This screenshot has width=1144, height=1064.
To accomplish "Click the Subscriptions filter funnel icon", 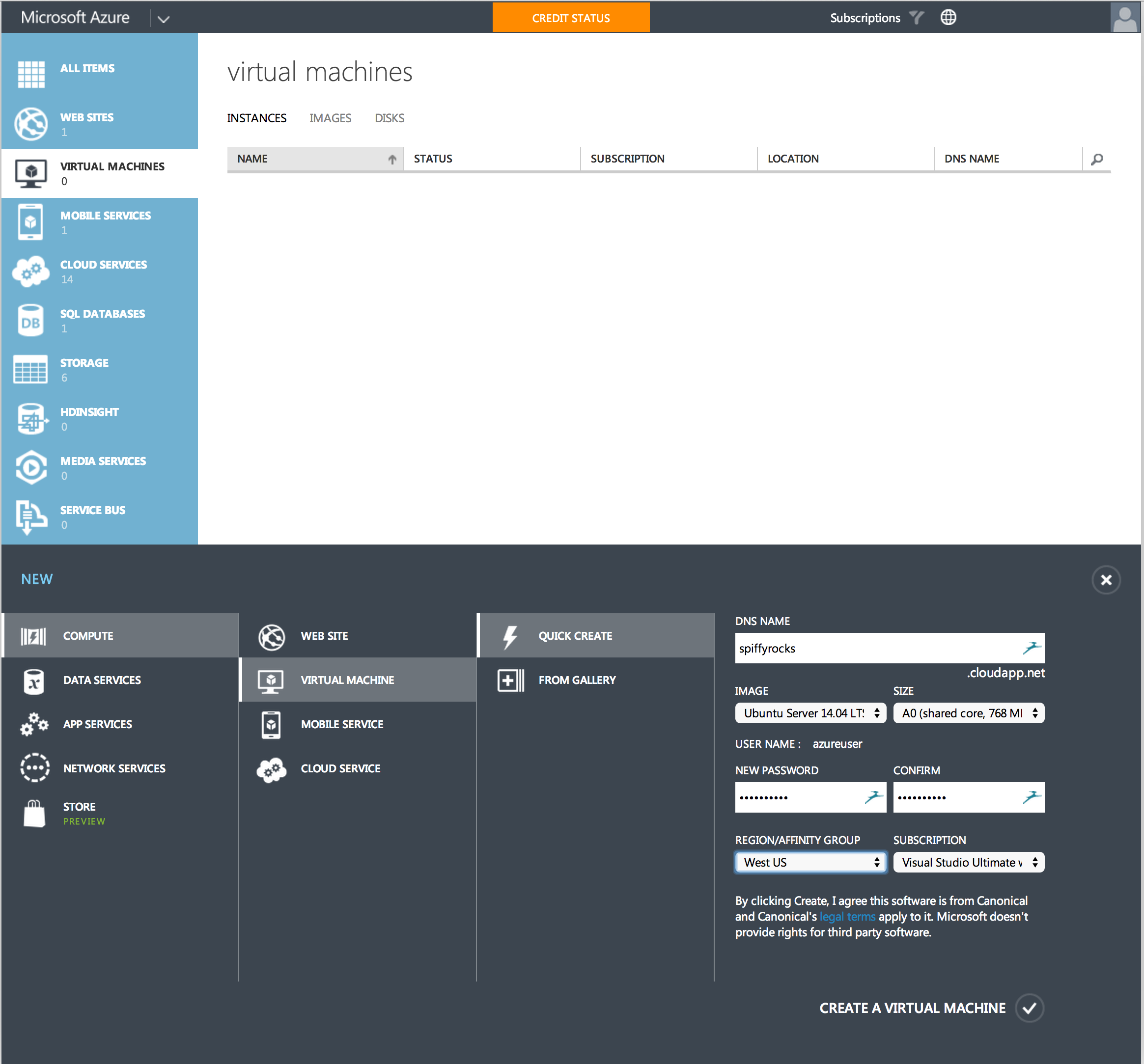I will (x=917, y=18).
